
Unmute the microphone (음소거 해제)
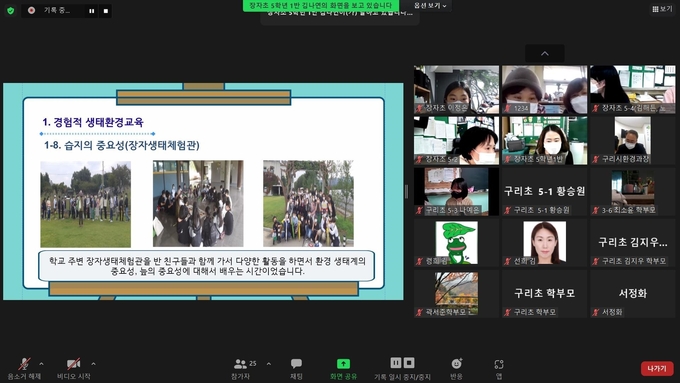click(24, 369)
